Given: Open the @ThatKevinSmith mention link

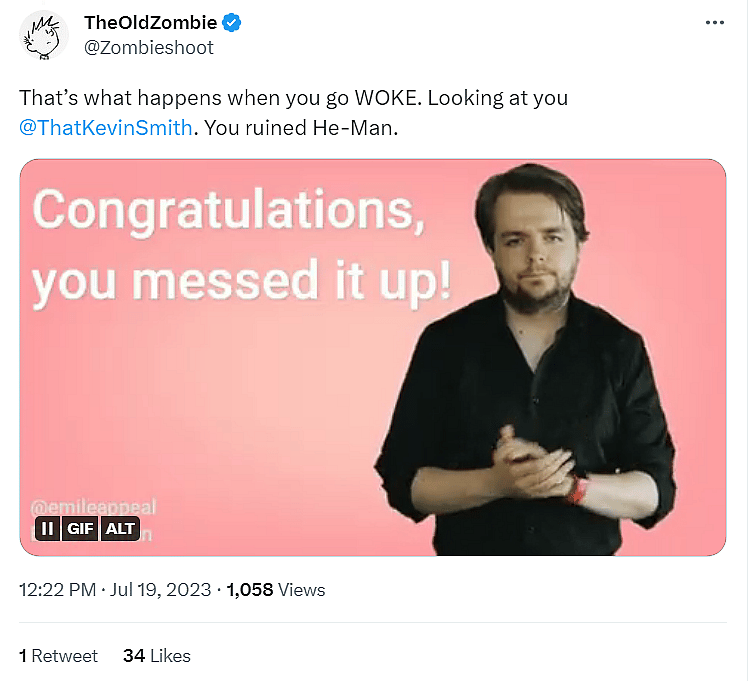Looking at the screenshot, I should pos(105,129).
